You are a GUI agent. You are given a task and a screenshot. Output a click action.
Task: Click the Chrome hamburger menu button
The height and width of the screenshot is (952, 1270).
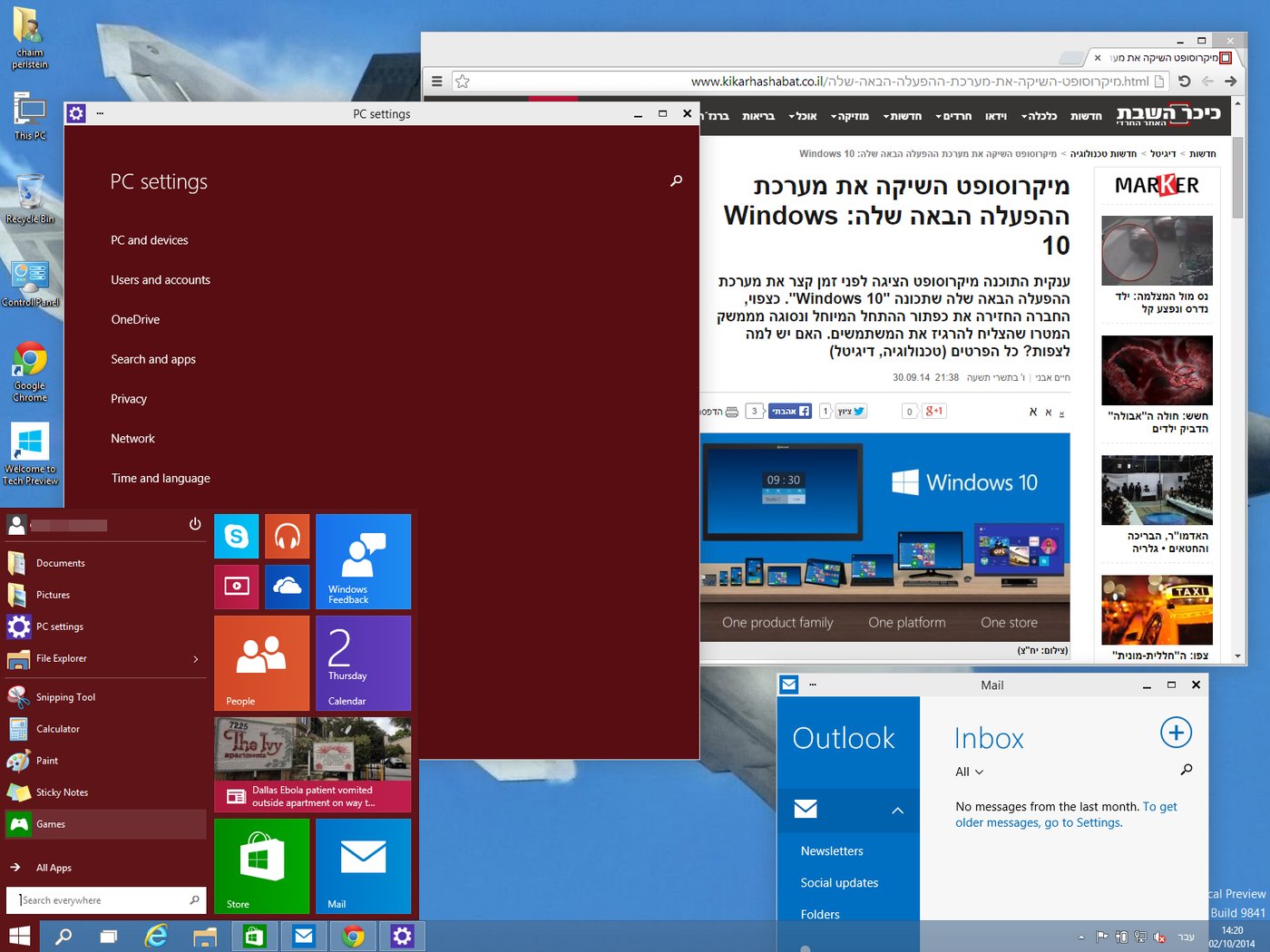click(x=437, y=82)
